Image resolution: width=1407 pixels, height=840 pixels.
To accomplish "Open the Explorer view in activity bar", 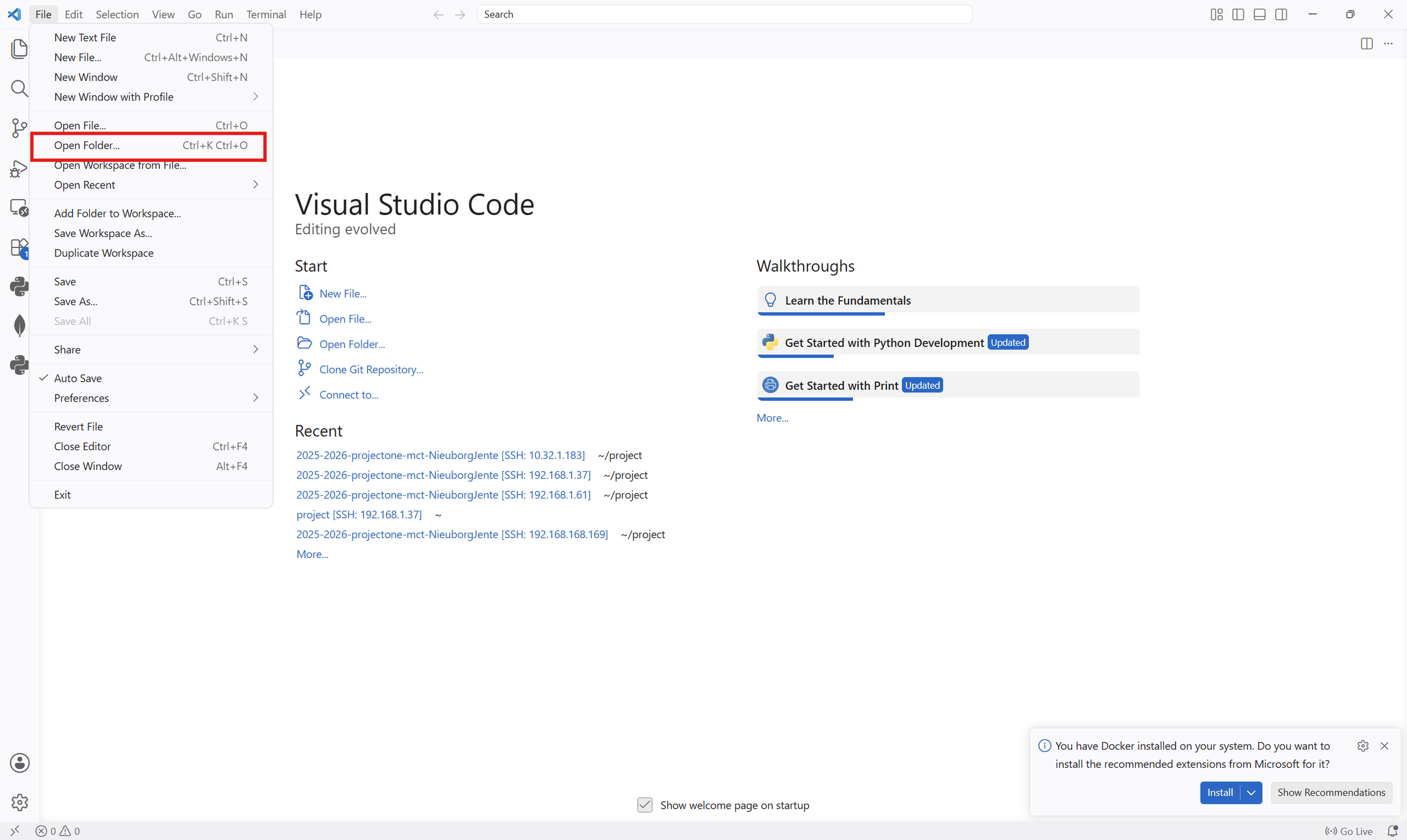I will [19, 49].
